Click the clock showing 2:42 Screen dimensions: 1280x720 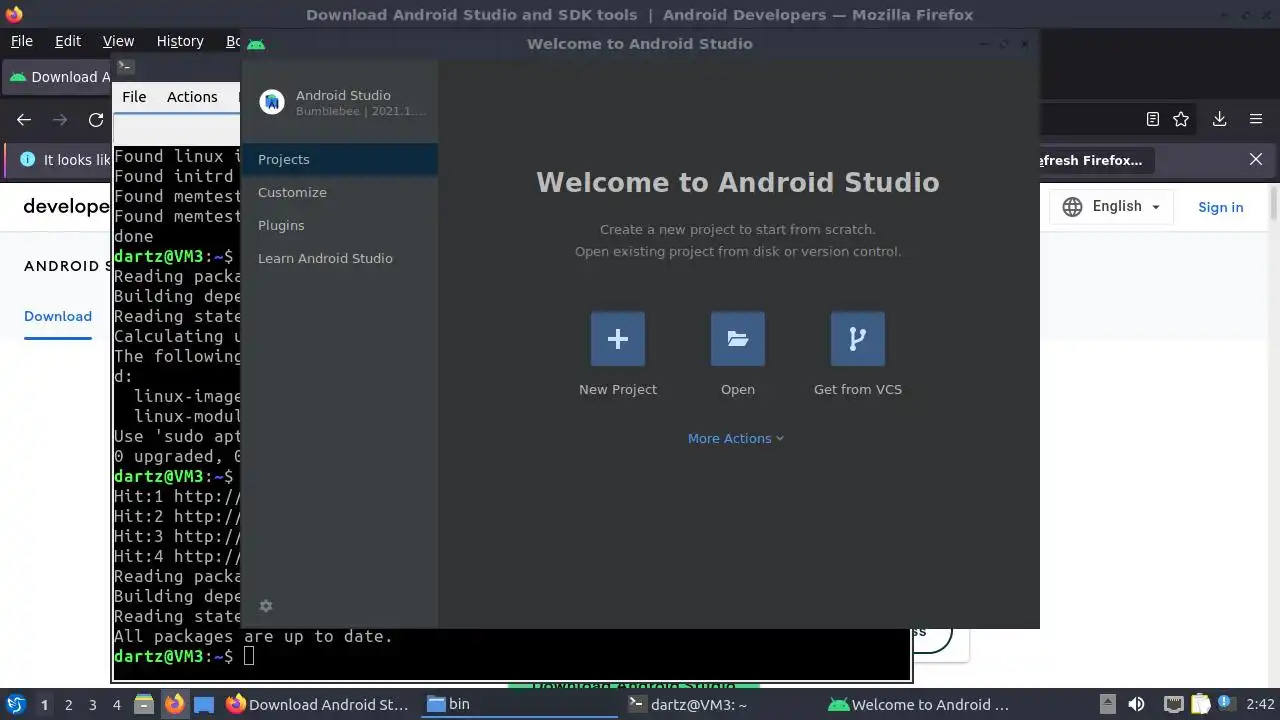[1260, 705]
